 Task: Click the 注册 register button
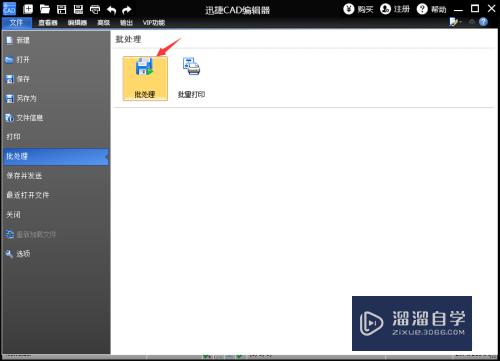tap(395, 9)
